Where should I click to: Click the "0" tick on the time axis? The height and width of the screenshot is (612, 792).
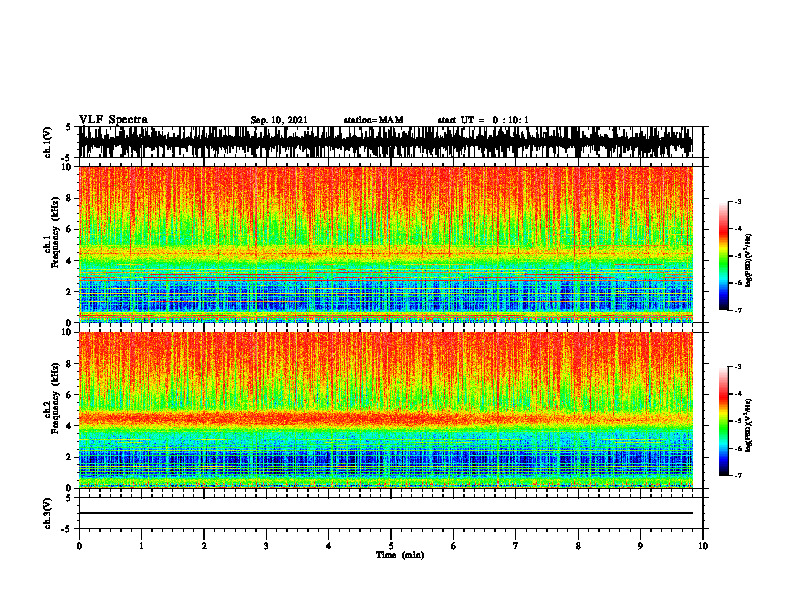[x=79, y=546]
